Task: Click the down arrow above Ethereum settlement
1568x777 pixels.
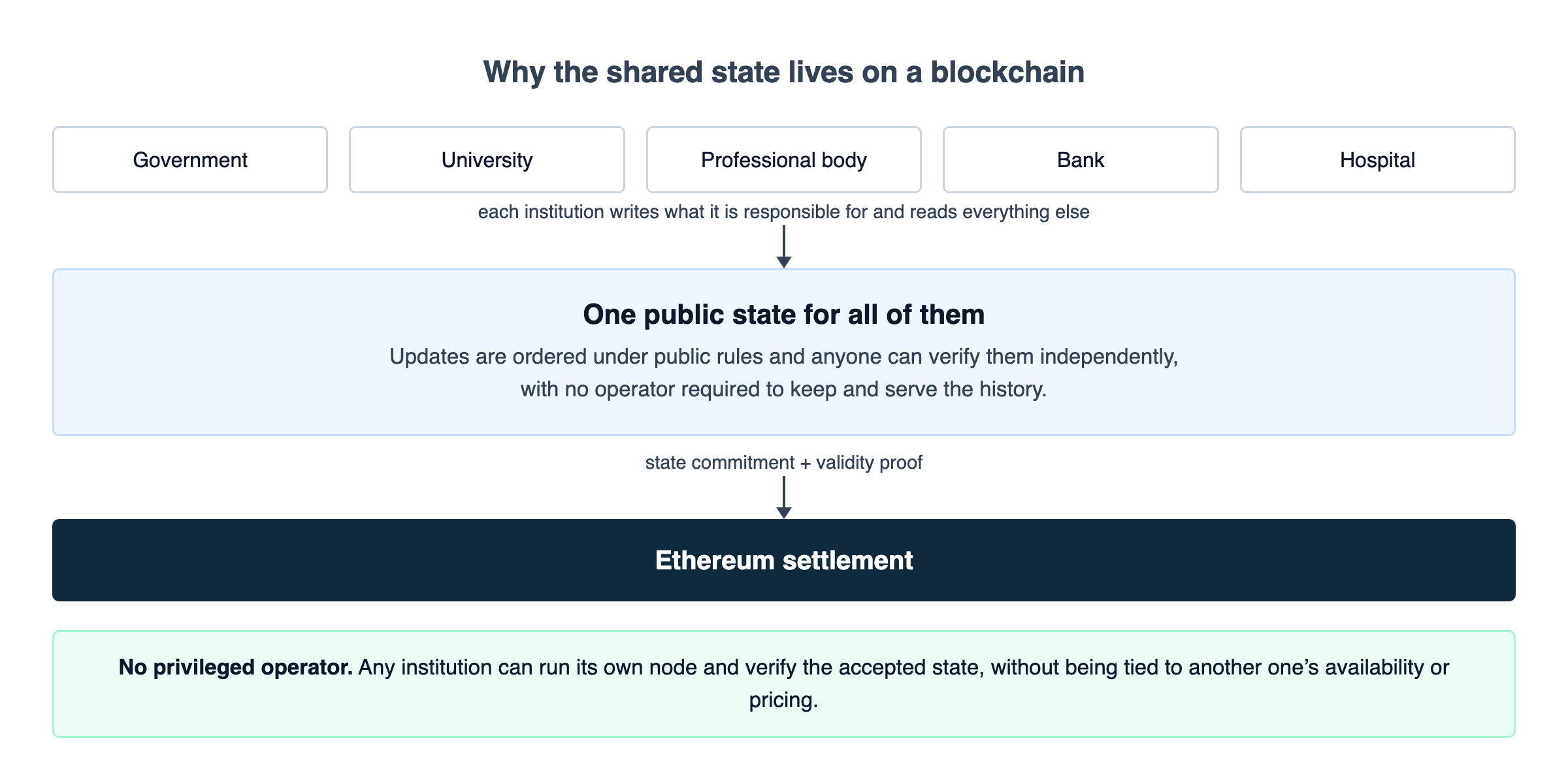Action: (784, 498)
